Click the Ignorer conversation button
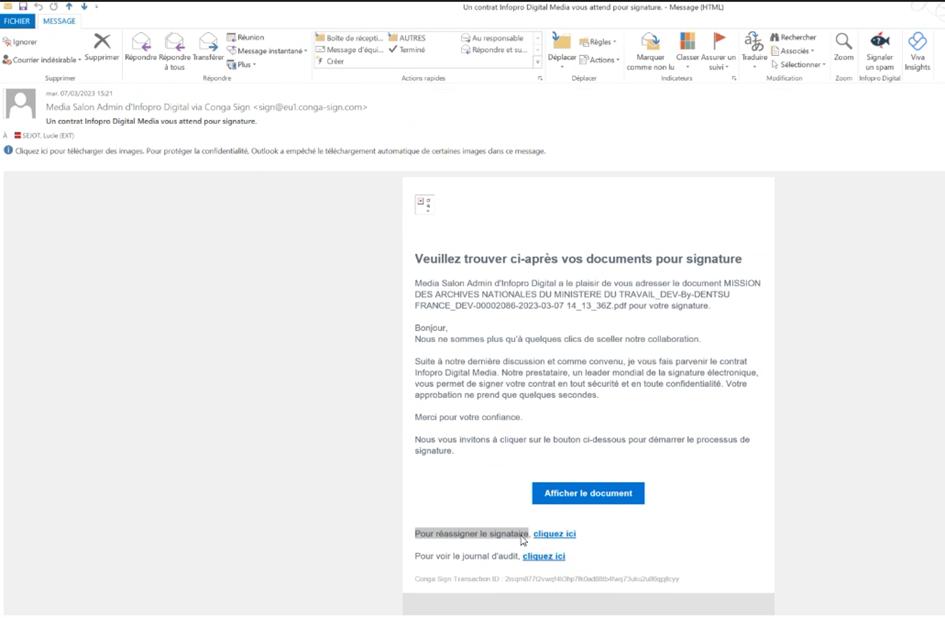This screenshot has height=618, width=945. point(20,42)
